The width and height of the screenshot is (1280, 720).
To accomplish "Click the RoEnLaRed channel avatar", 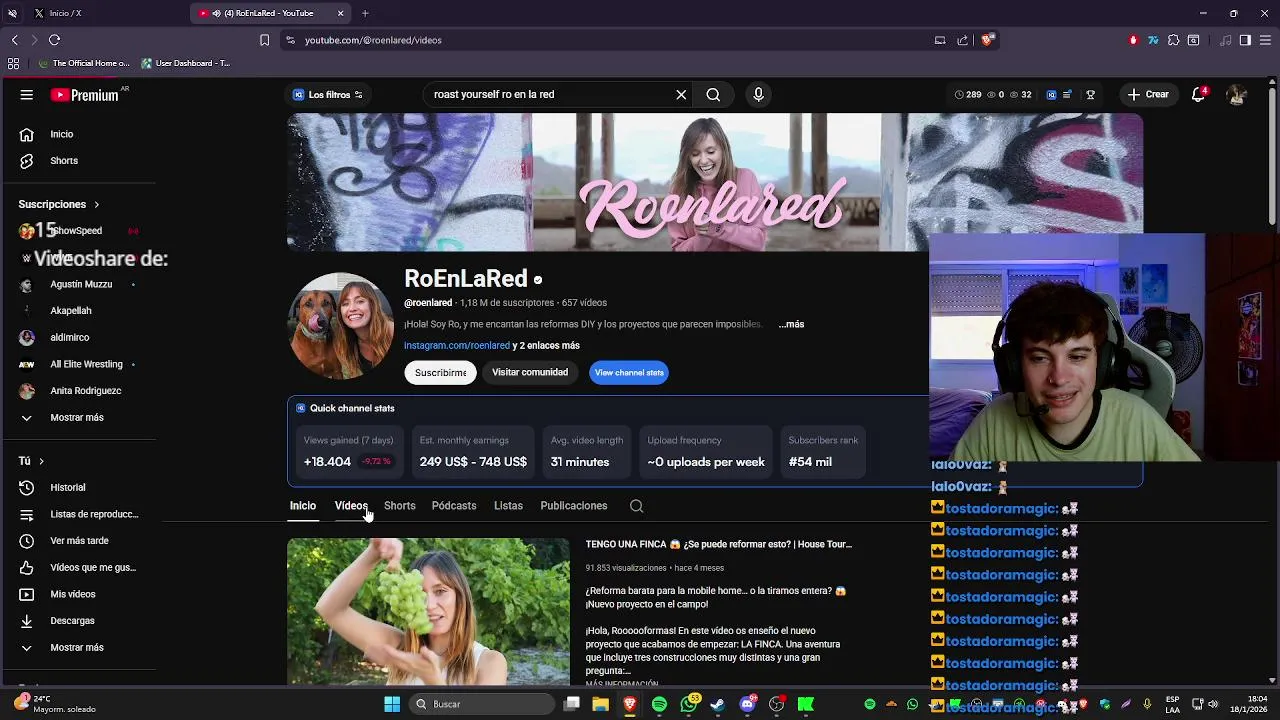I will (341, 326).
